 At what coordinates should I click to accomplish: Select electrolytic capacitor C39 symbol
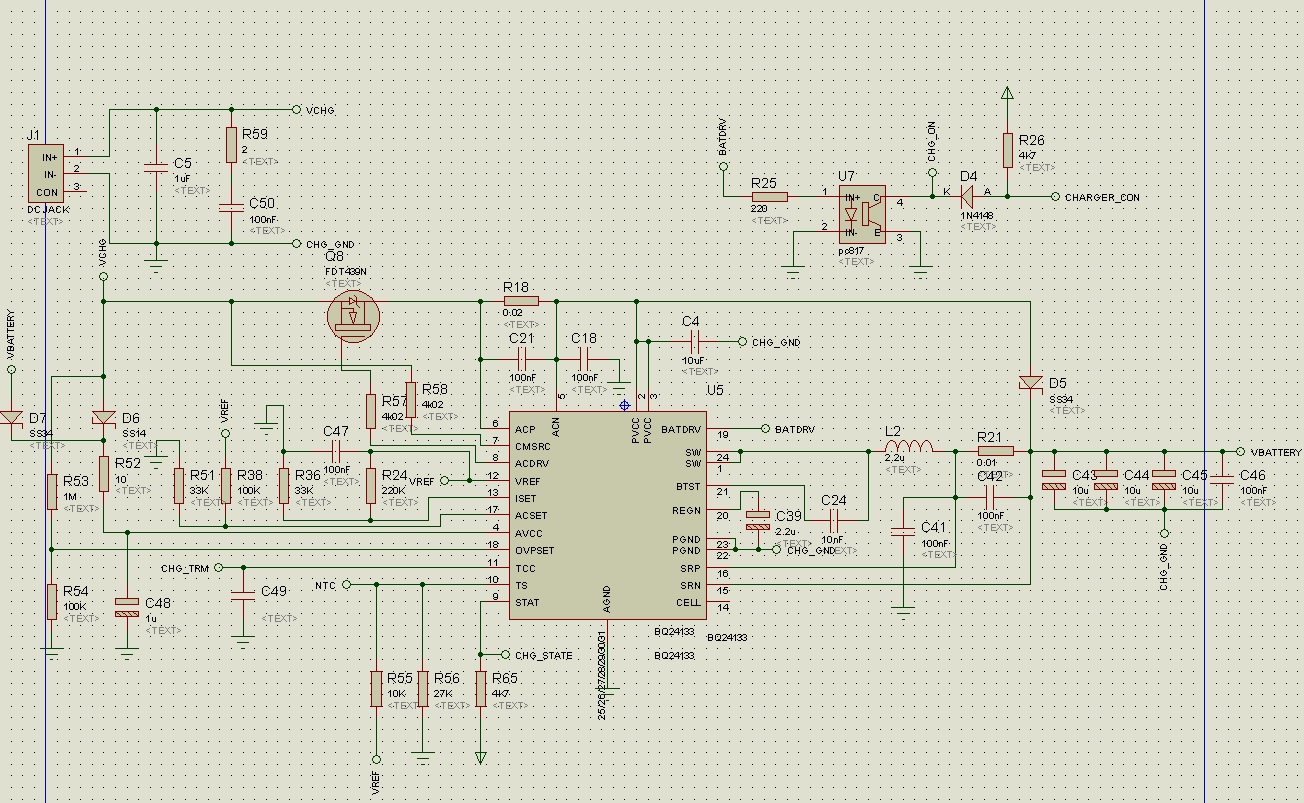point(758,520)
